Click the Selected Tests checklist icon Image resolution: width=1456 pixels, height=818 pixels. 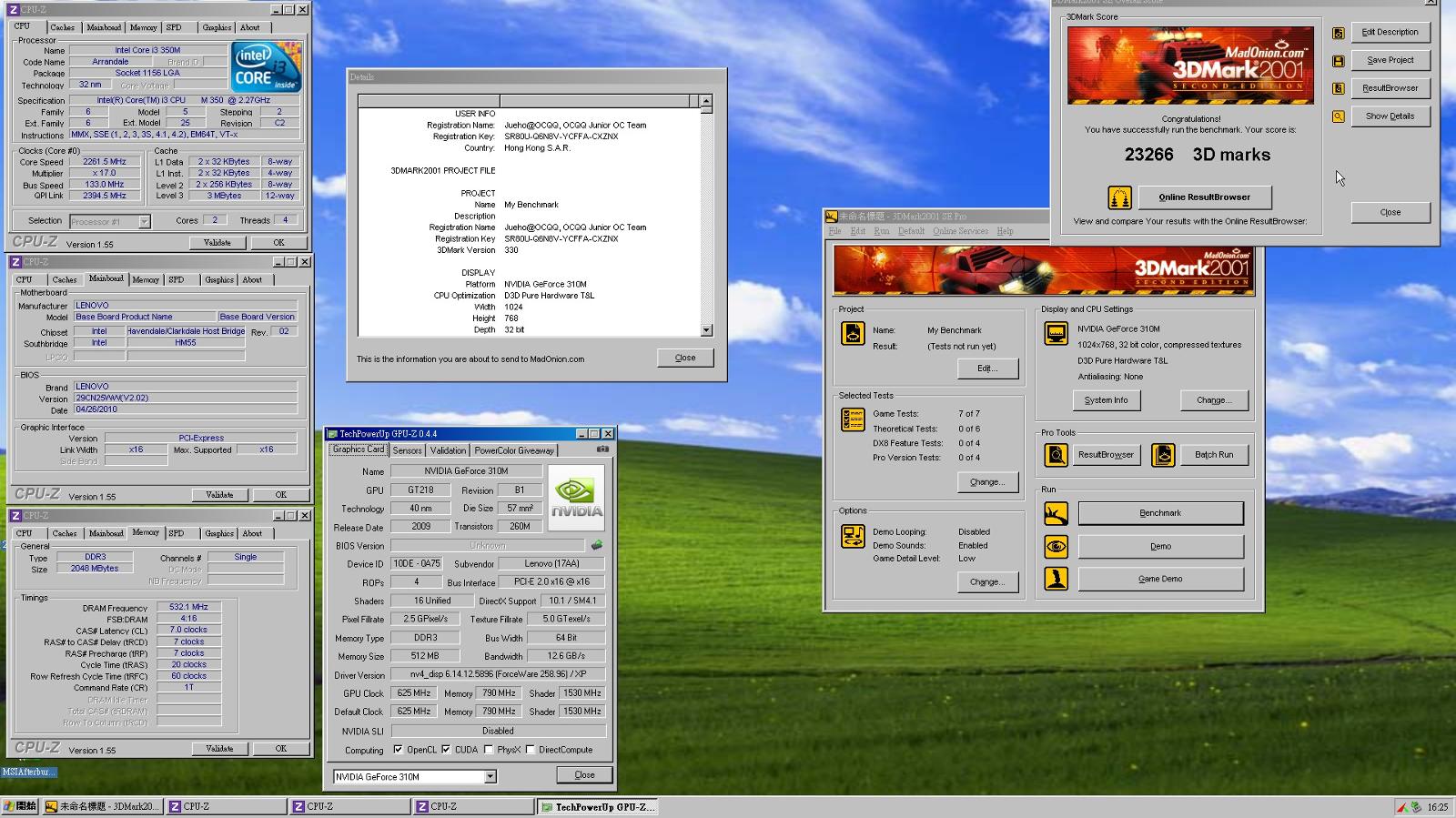[853, 419]
